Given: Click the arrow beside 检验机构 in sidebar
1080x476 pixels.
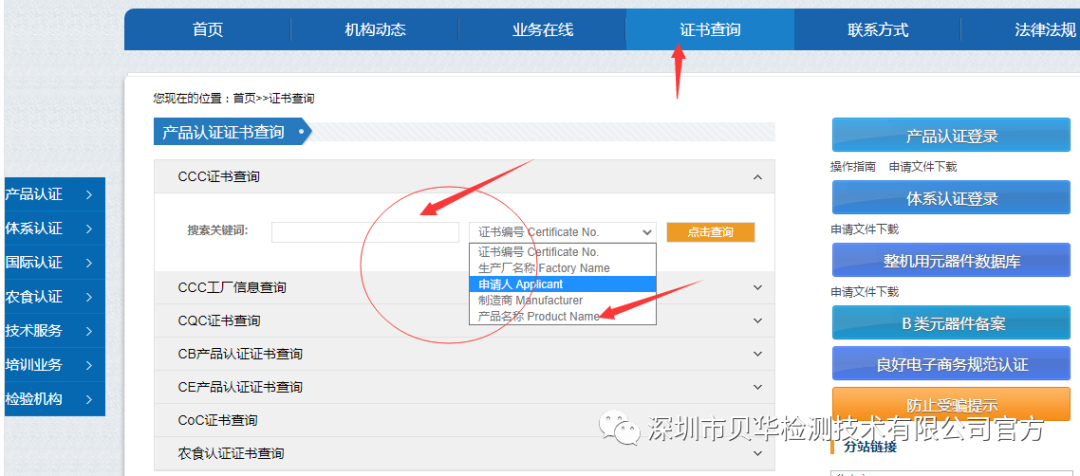Looking at the screenshot, I should tap(90, 400).
